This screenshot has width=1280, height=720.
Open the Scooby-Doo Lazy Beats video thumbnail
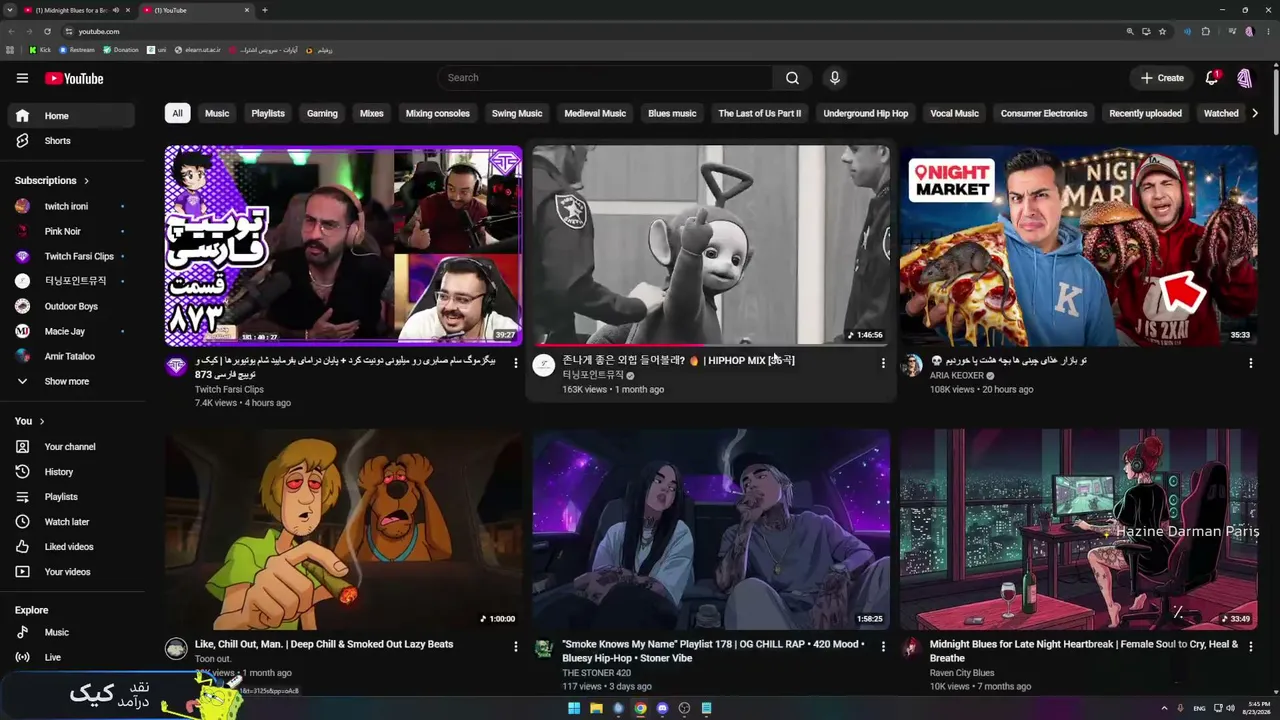click(343, 529)
